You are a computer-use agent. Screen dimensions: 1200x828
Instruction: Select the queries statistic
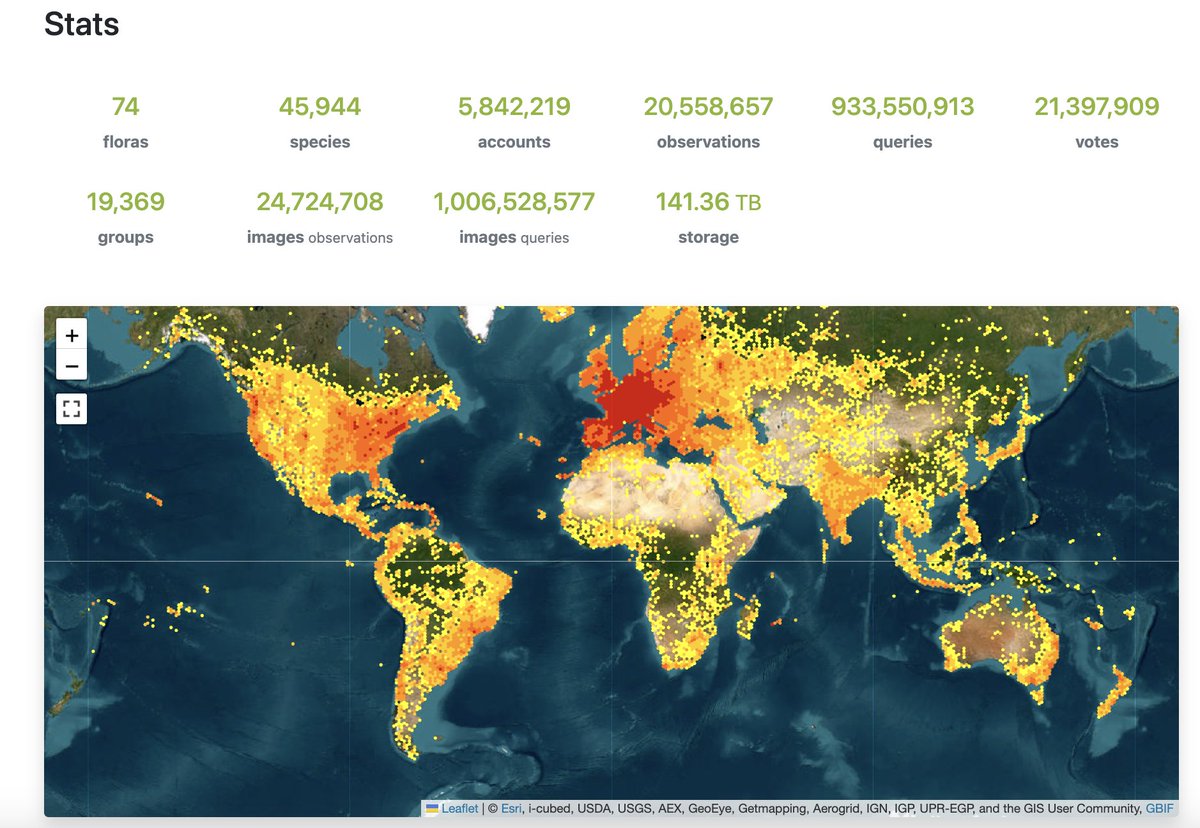tap(902, 105)
